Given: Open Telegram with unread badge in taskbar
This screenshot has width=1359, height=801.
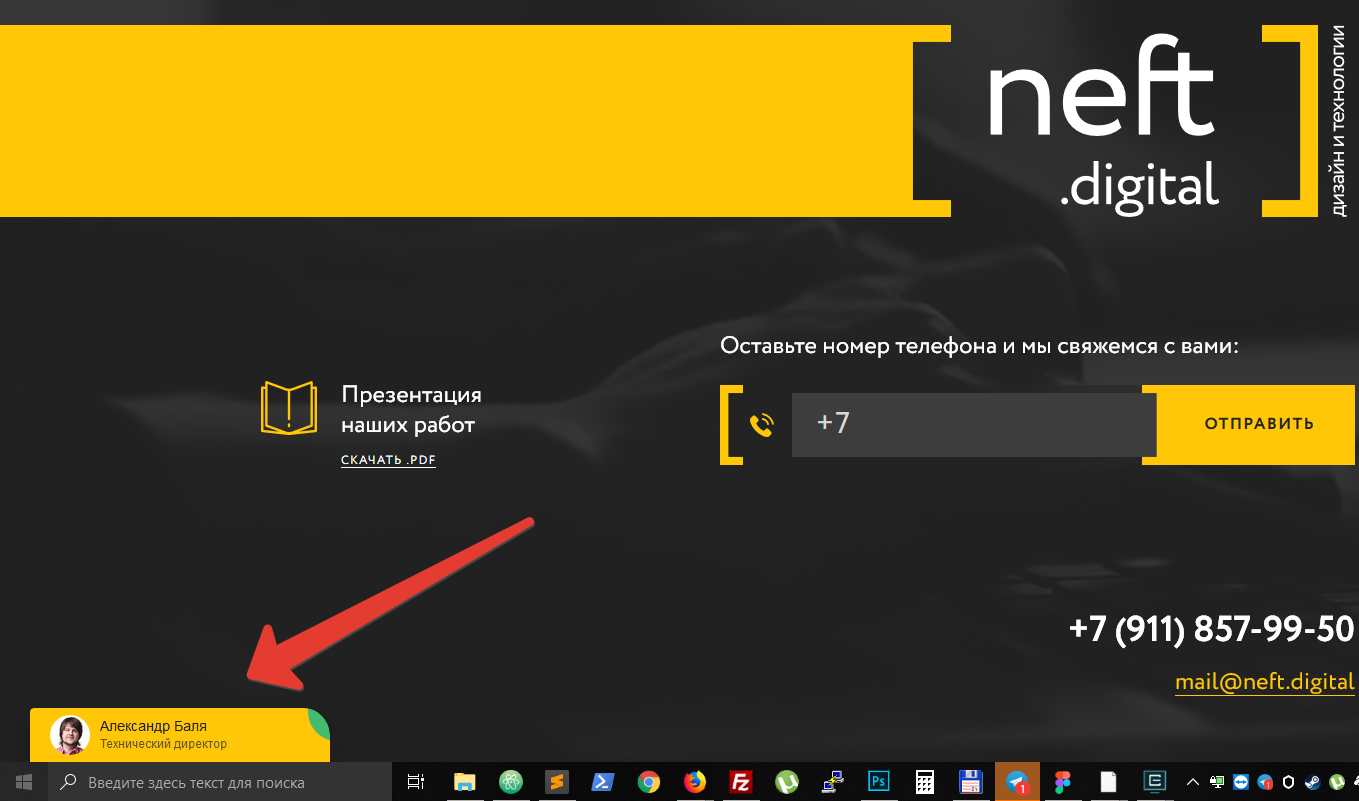Looking at the screenshot, I should click(1017, 782).
